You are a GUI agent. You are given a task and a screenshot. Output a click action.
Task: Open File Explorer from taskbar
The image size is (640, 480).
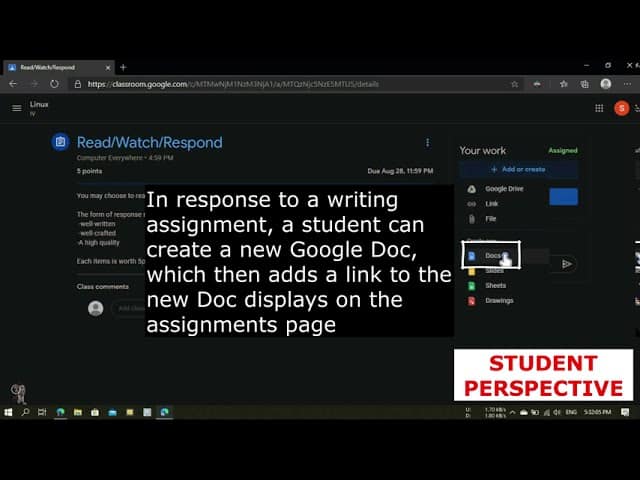click(x=78, y=412)
